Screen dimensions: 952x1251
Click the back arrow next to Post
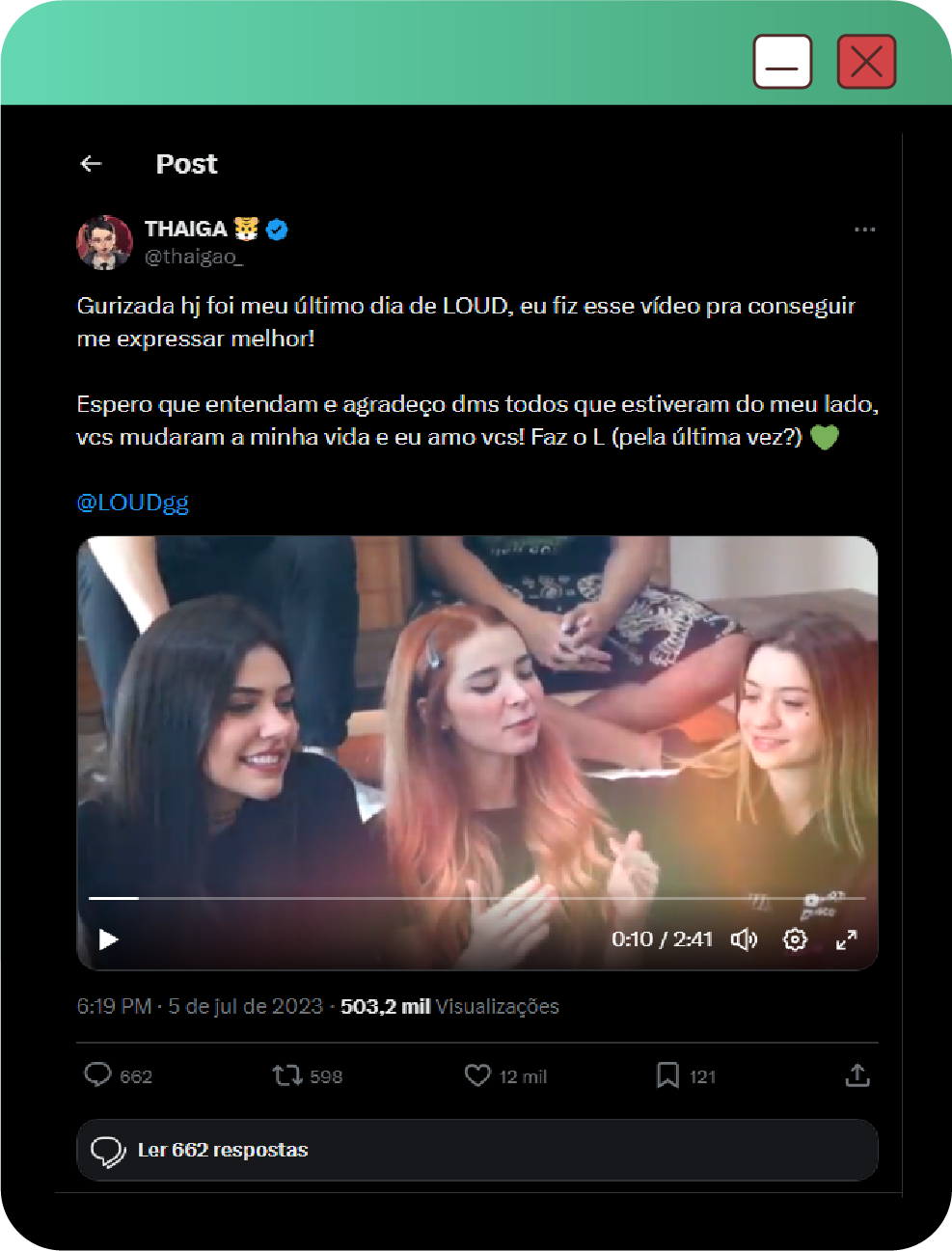92,164
